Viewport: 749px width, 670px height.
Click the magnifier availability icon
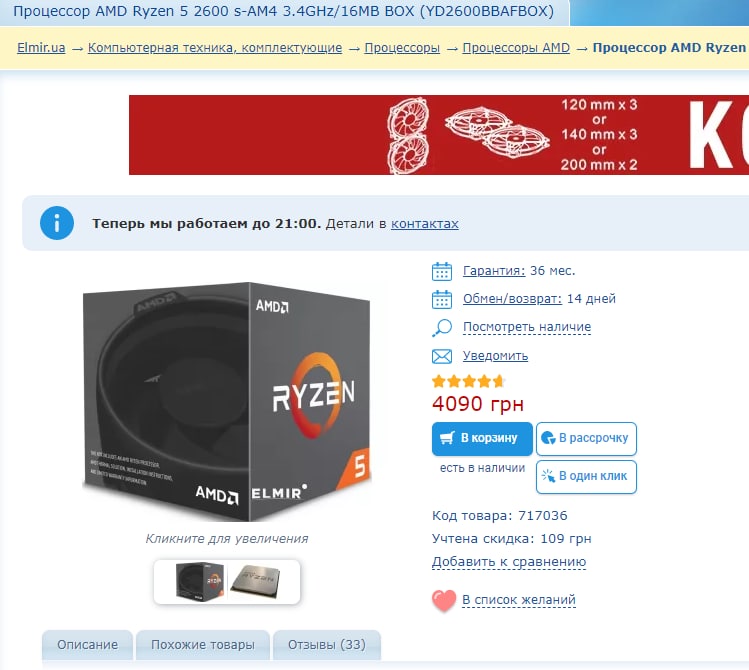(x=442, y=328)
